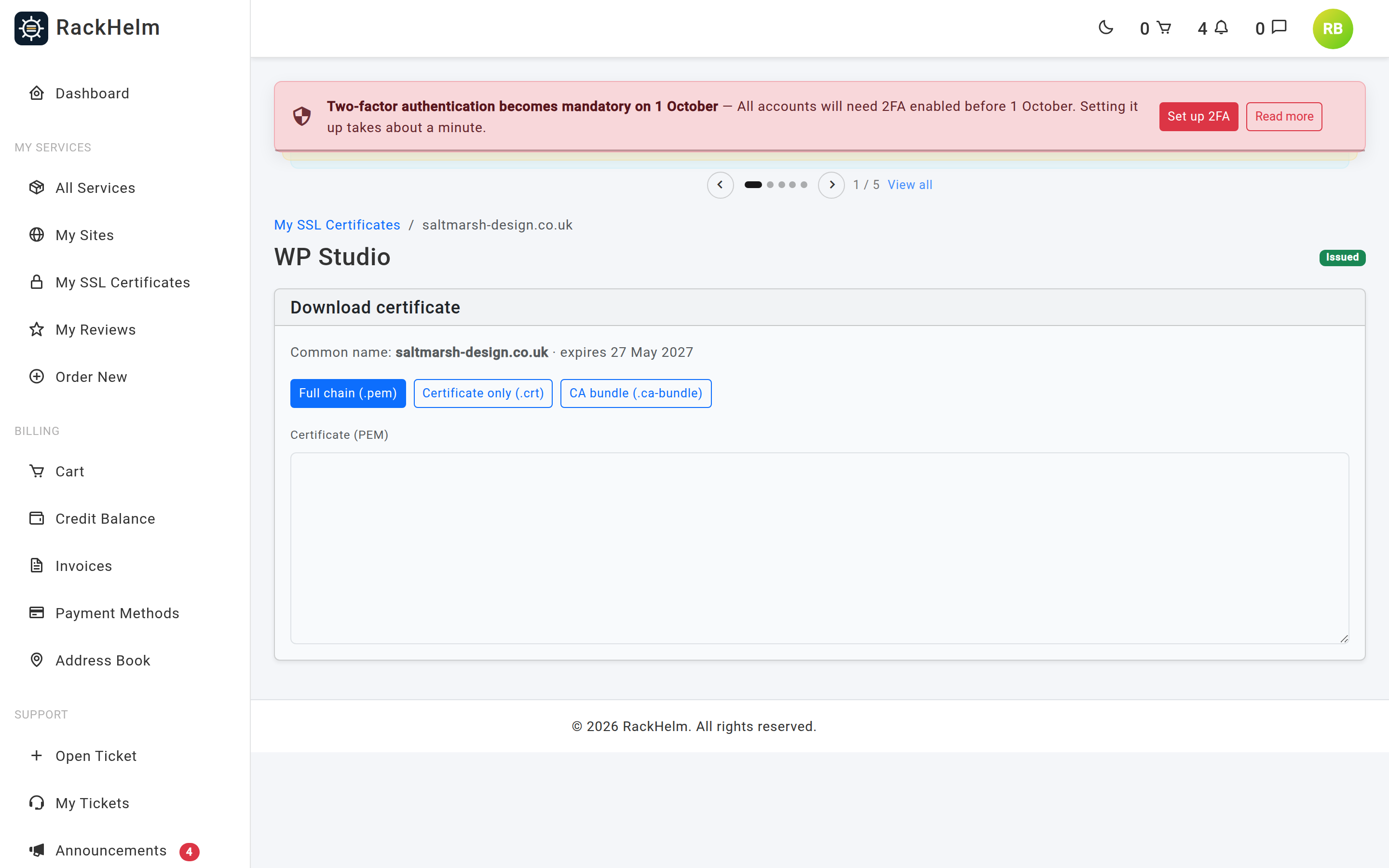Image resolution: width=1389 pixels, height=868 pixels.
Task: Follow the My SSL Certificates breadcrumb link
Action: point(337,225)
